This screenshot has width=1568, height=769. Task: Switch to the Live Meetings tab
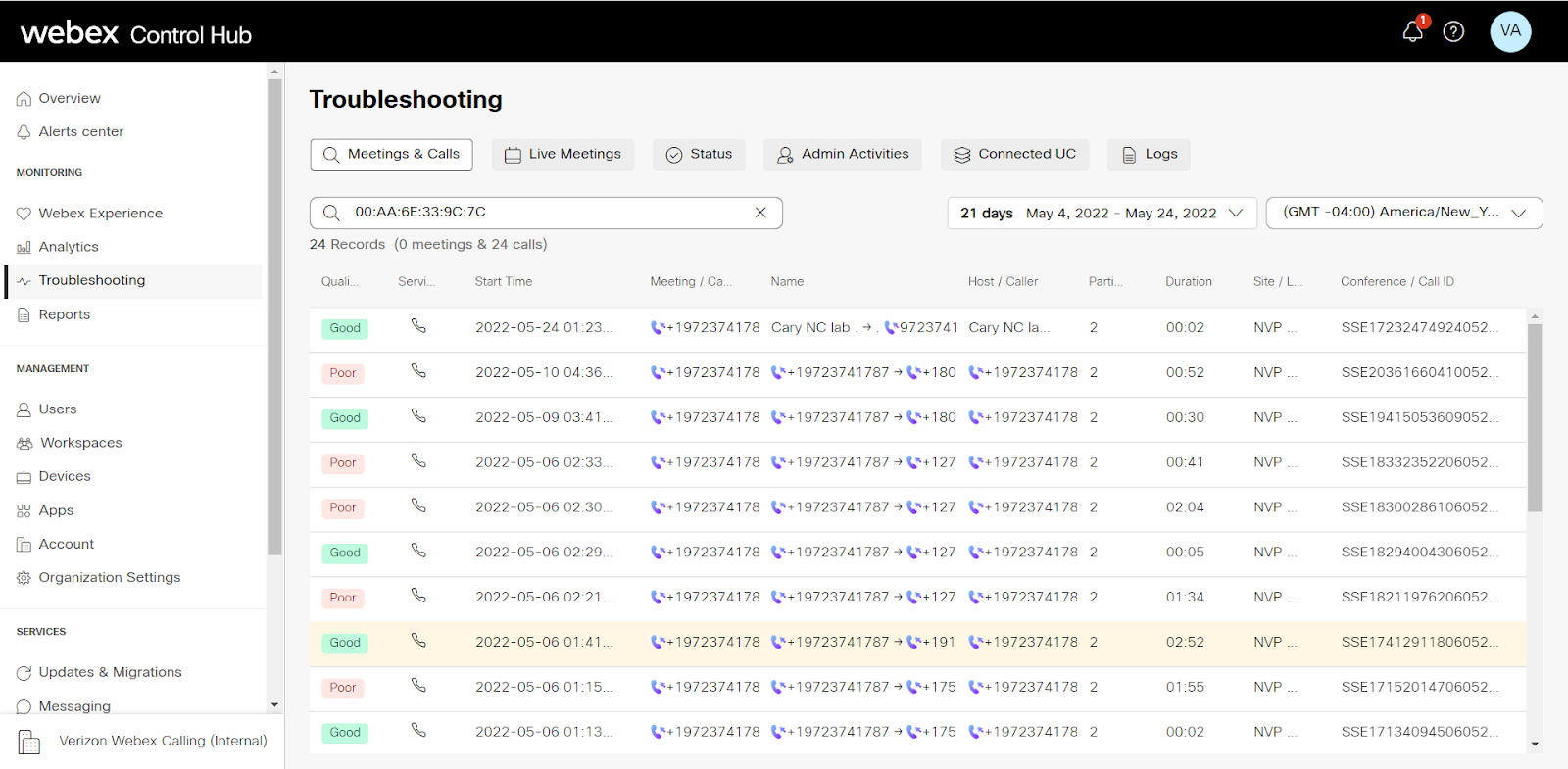pos(563,155)
